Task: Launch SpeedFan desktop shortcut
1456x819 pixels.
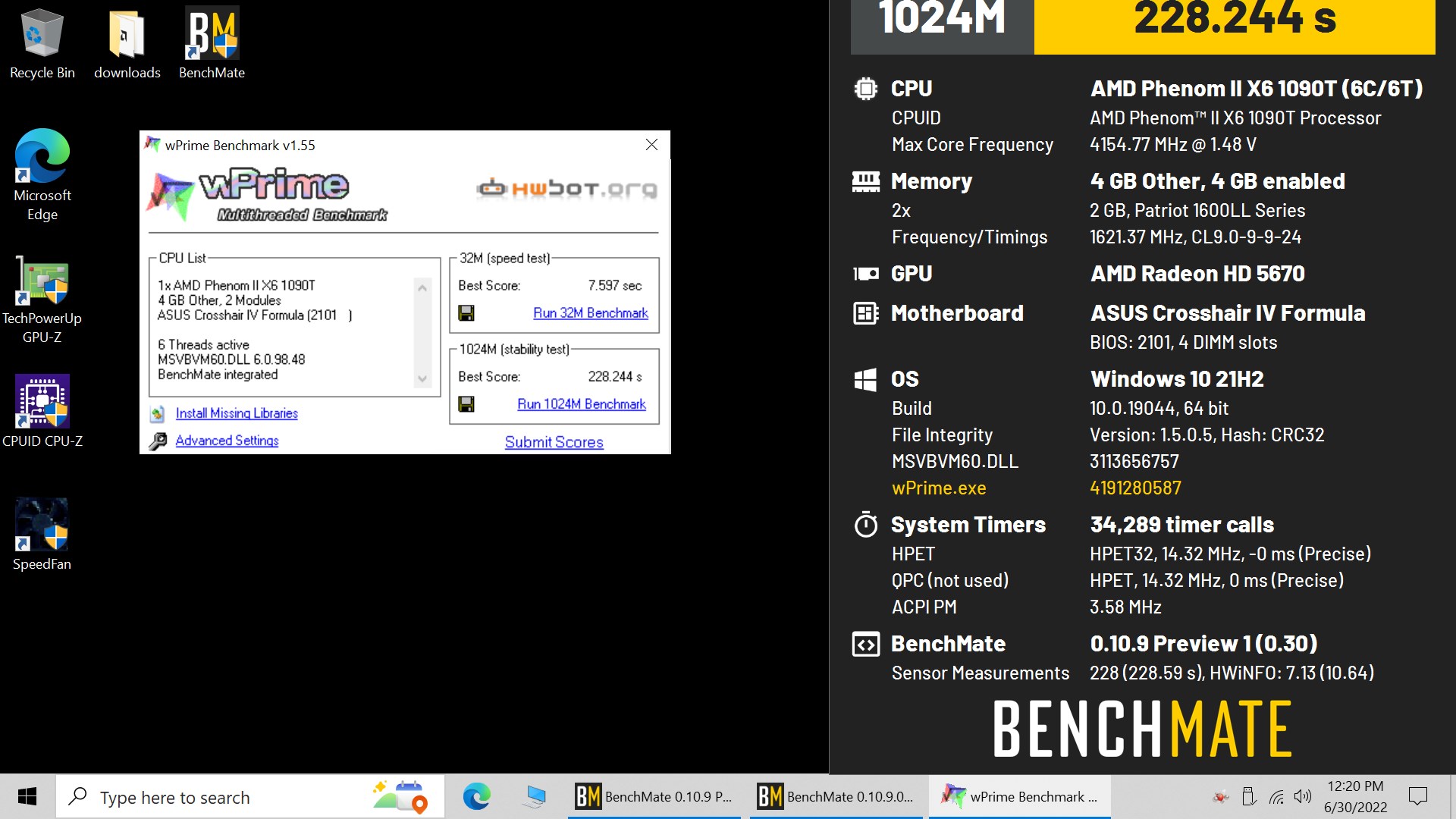Action: coord(42,534)
